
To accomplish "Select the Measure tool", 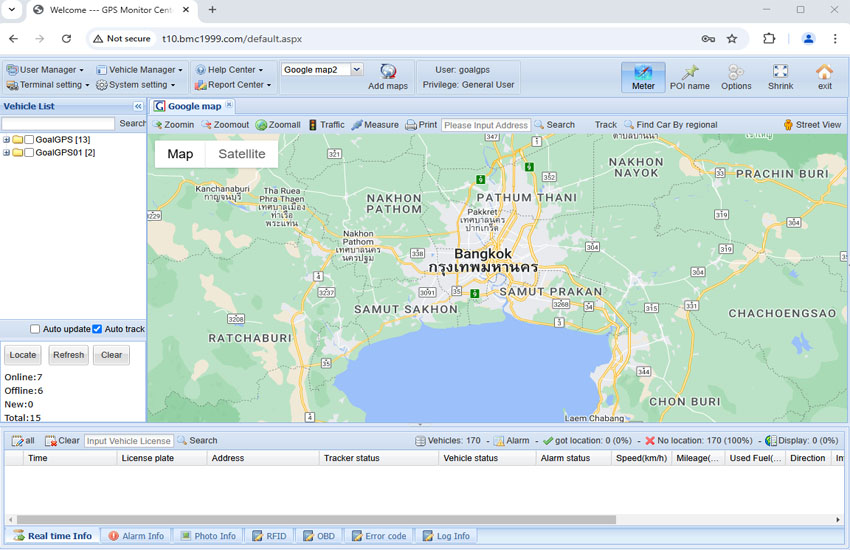I will pos(375,125).
